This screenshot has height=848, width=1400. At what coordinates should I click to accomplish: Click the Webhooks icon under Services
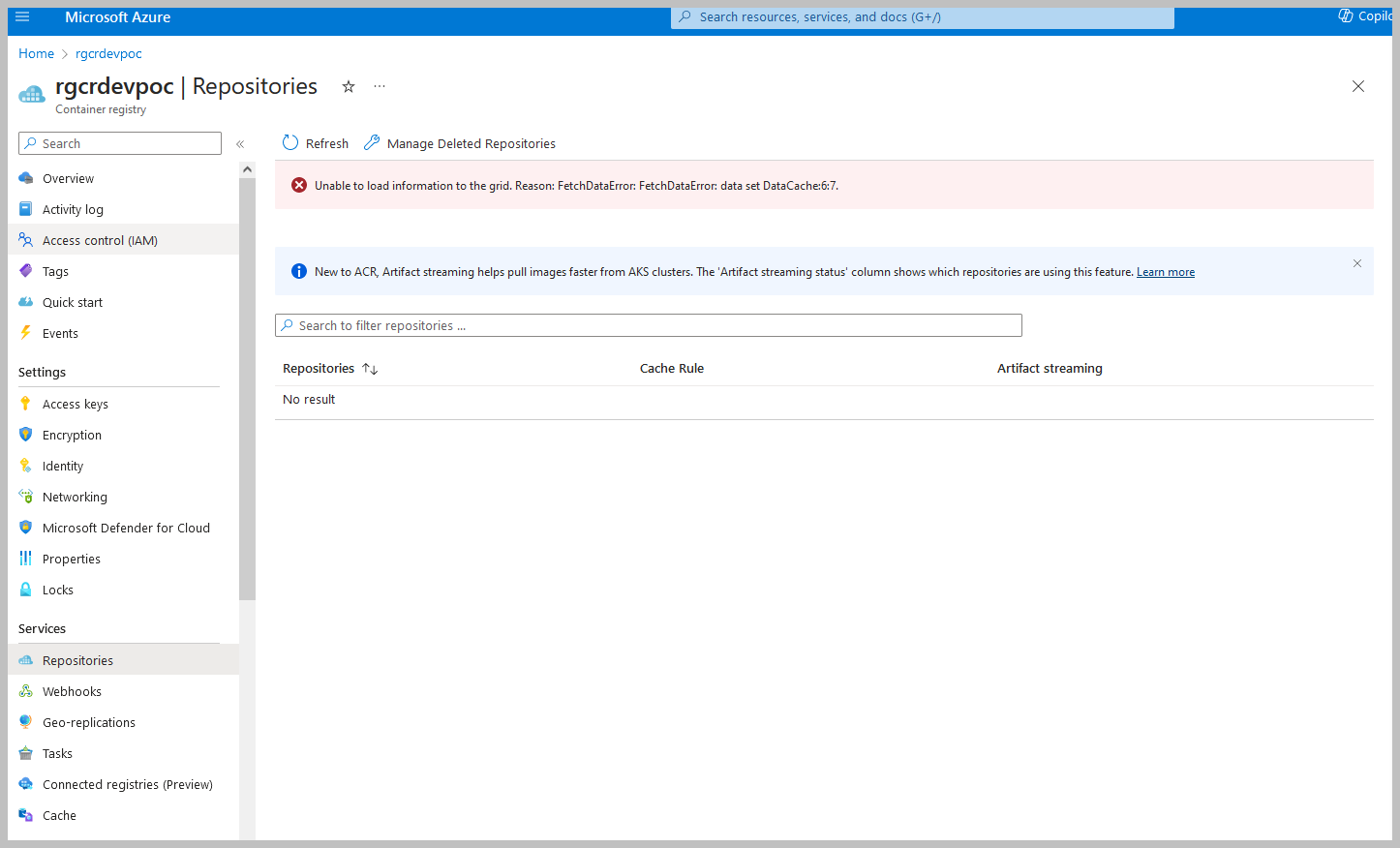pos(26,691)
